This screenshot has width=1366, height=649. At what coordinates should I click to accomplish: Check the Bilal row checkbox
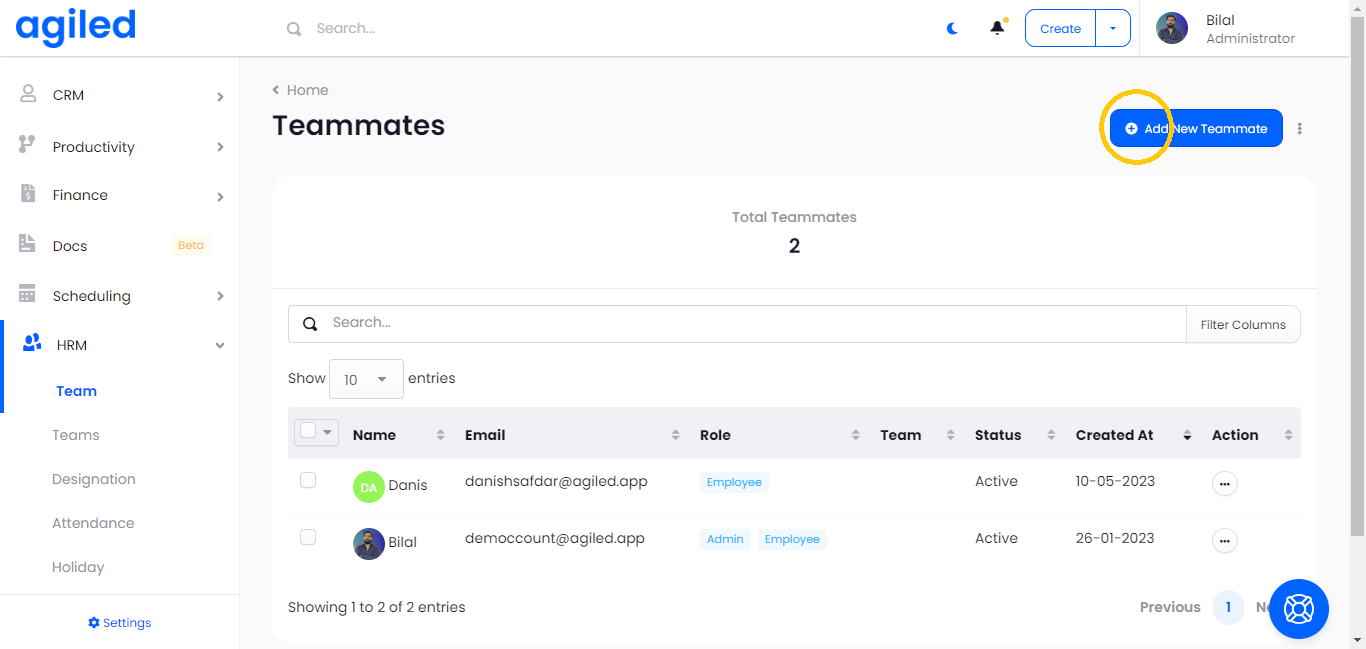(x=308, y=538)
